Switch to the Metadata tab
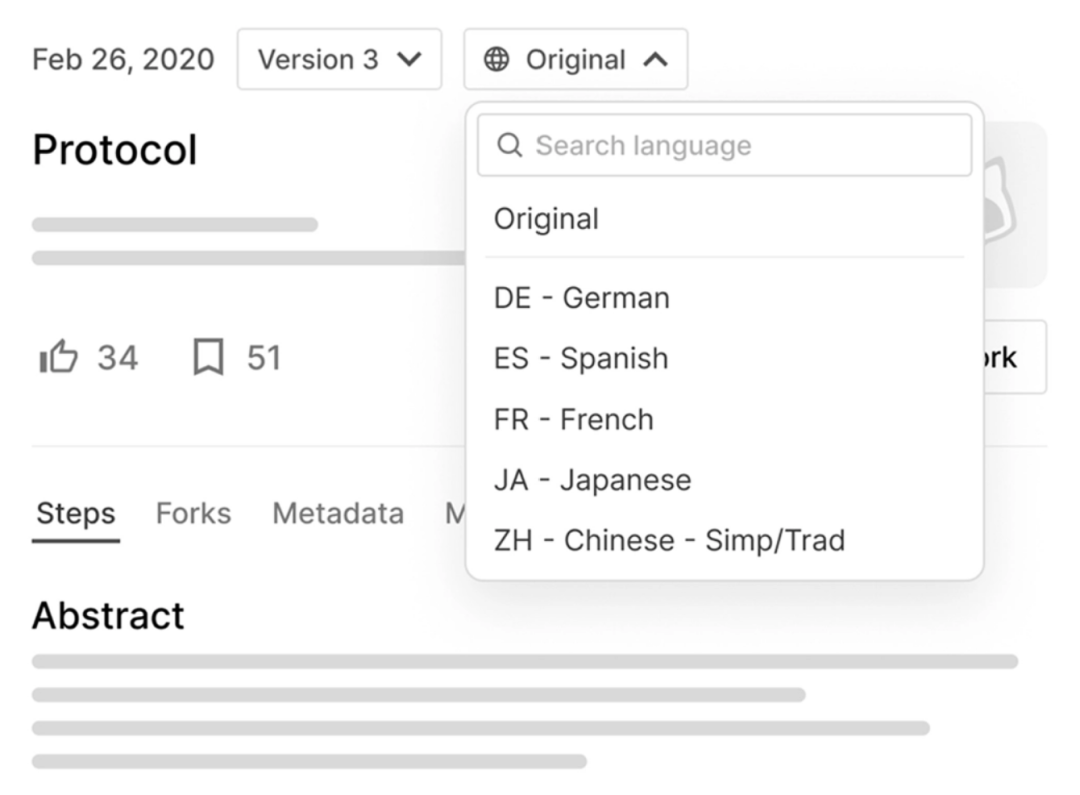 tap(338, 514)
